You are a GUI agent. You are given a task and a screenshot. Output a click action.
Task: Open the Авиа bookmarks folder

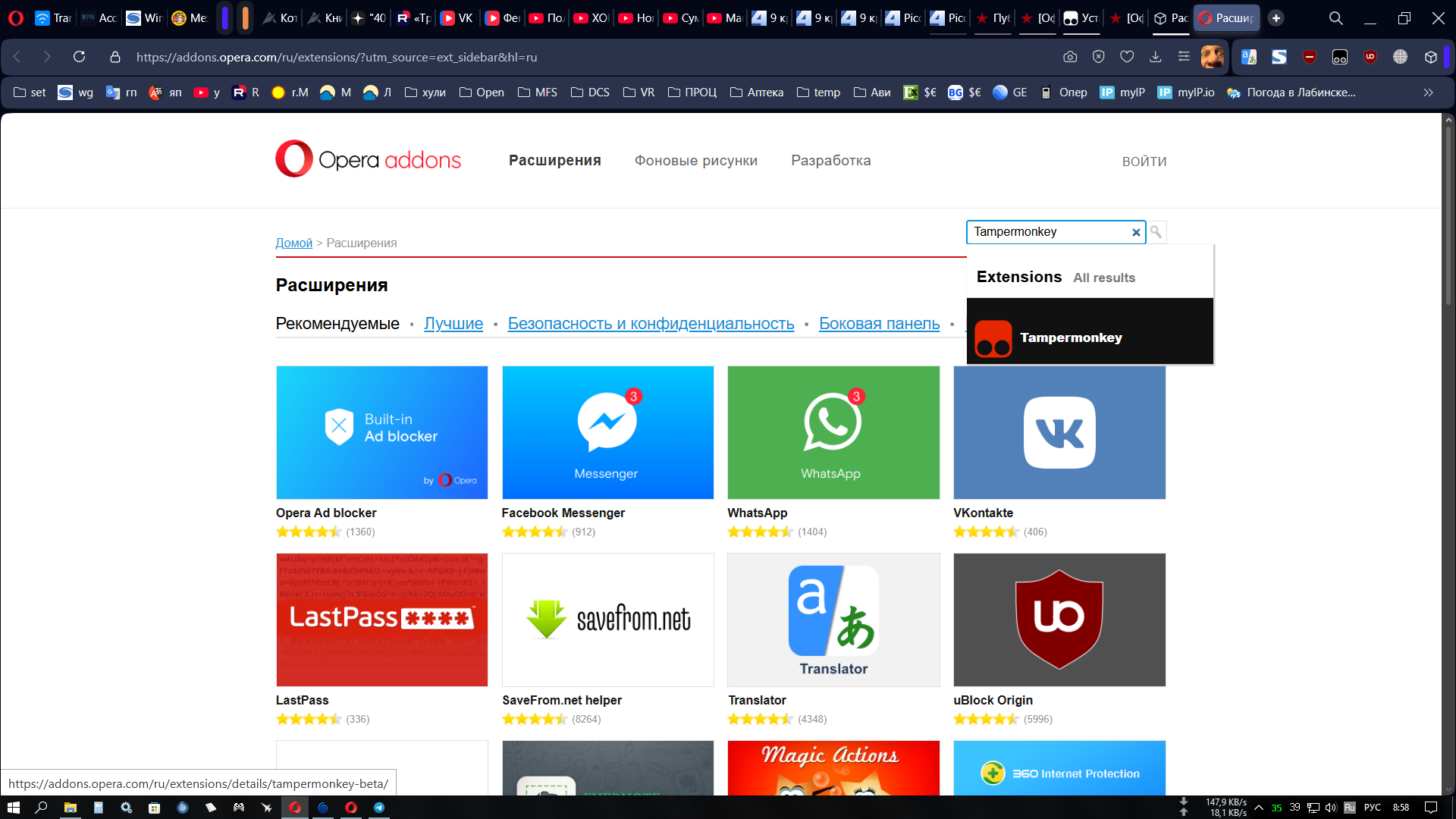[872, 93]
